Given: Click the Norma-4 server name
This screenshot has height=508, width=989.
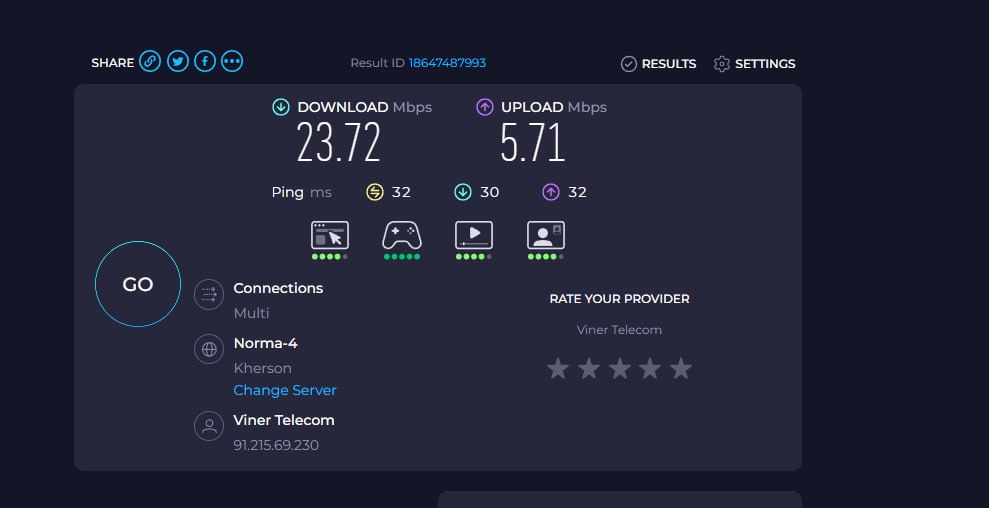Looking at the screenshot, I should coord(266,343).
